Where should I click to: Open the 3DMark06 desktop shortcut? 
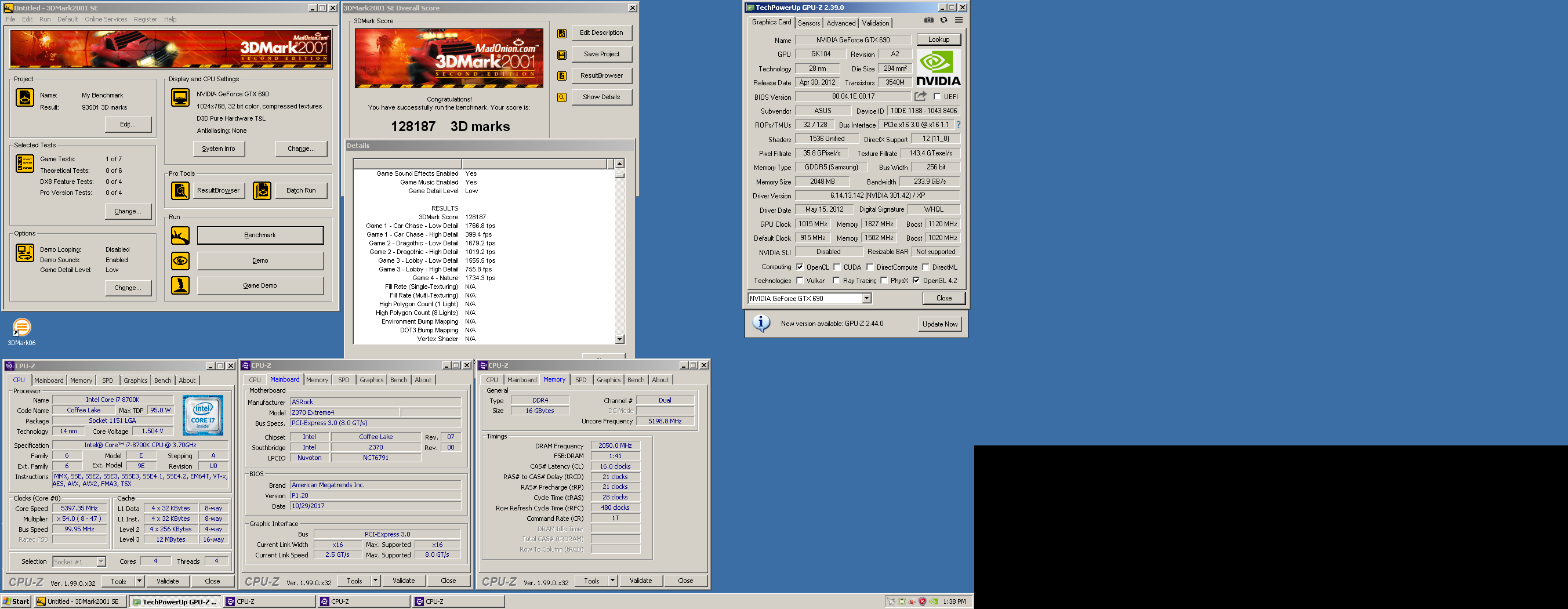(21, 332)
